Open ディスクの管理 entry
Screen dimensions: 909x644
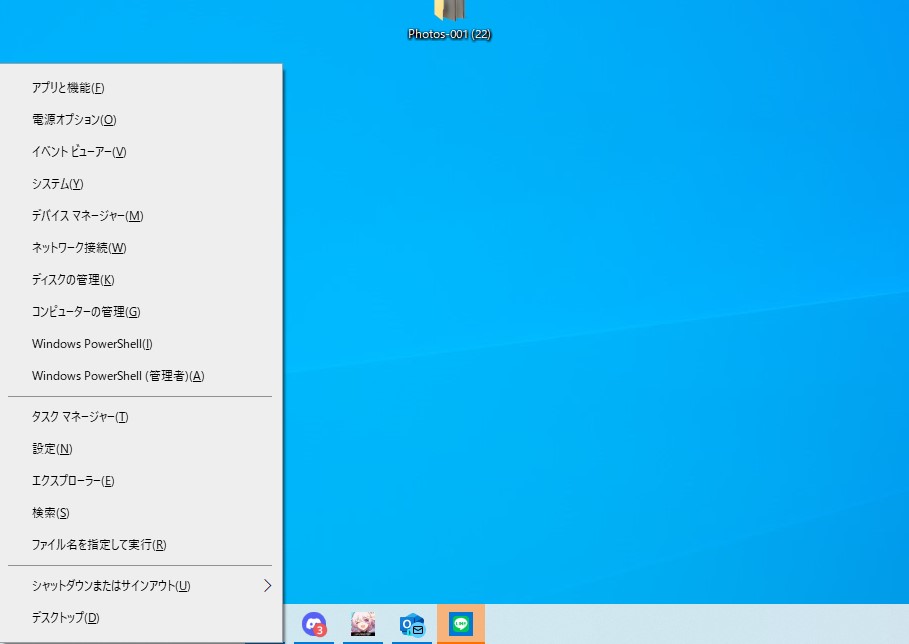point(73,280)
